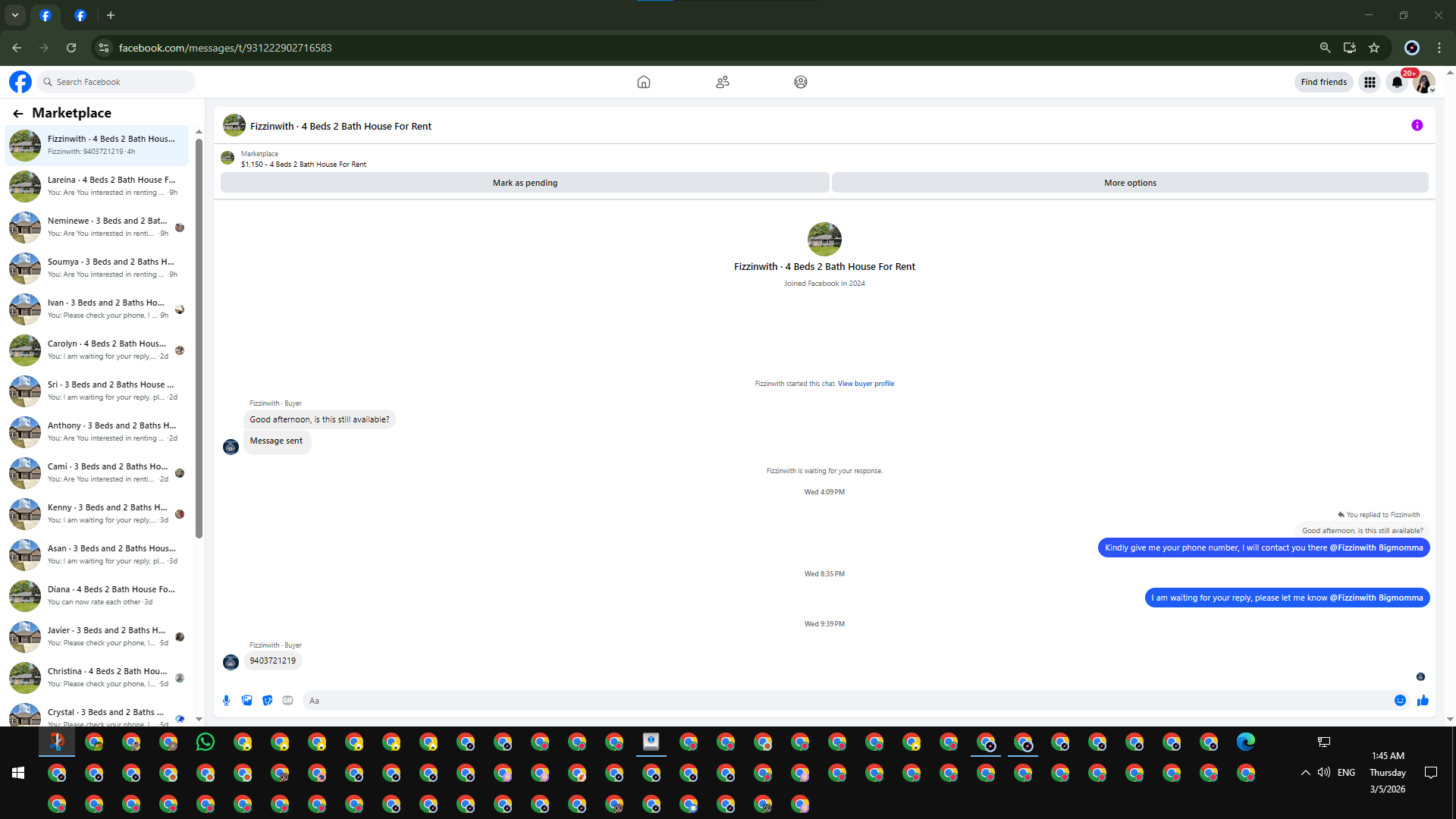Open the Groups icon in top navigation
Image resolution: width=1456 pixels, height=819 pixels.
tap(801, 82)
